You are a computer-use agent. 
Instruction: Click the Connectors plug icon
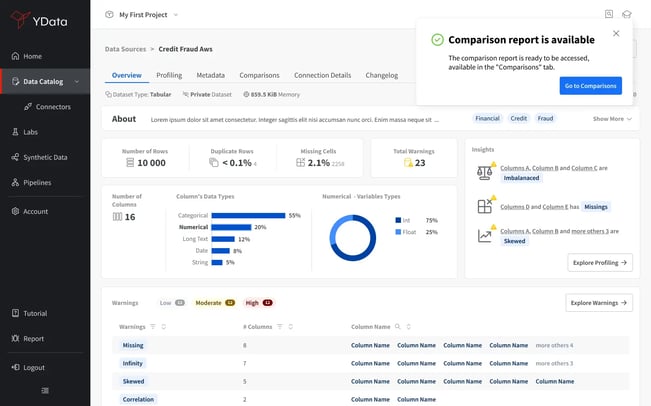(x=28, y=107)
